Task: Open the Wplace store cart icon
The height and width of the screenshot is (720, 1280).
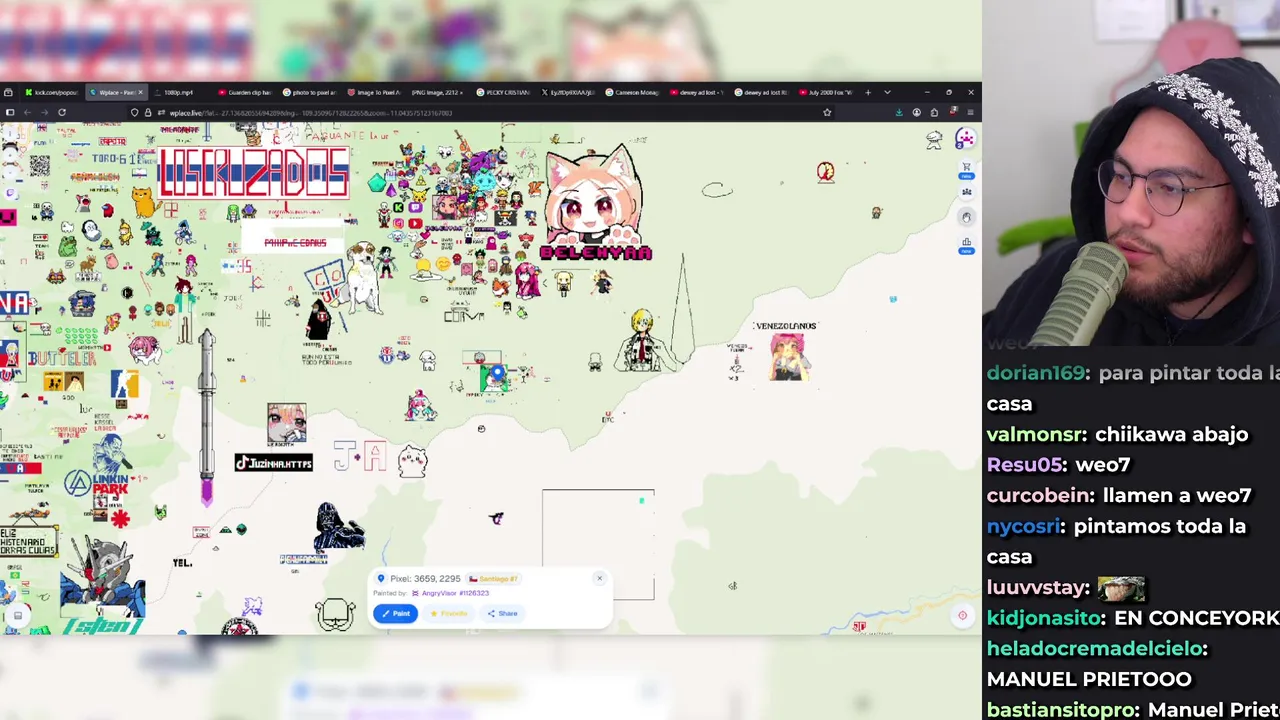Action: click(x=966, y=167)
